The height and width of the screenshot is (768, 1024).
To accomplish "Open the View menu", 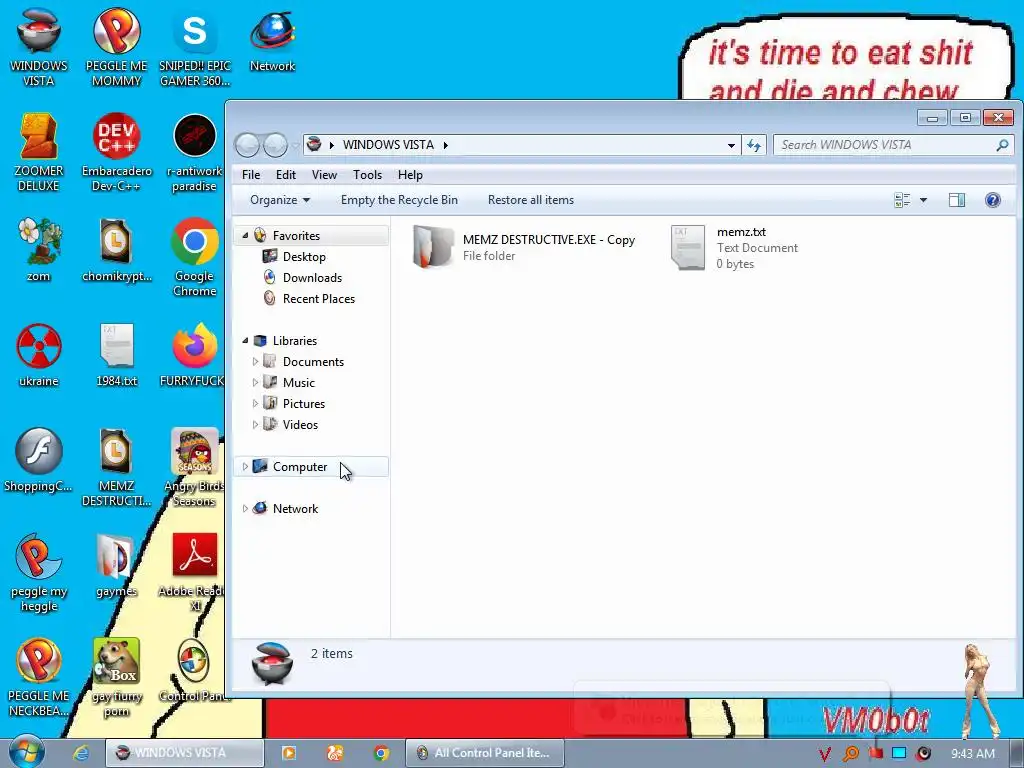I will [x=324, y=175].
